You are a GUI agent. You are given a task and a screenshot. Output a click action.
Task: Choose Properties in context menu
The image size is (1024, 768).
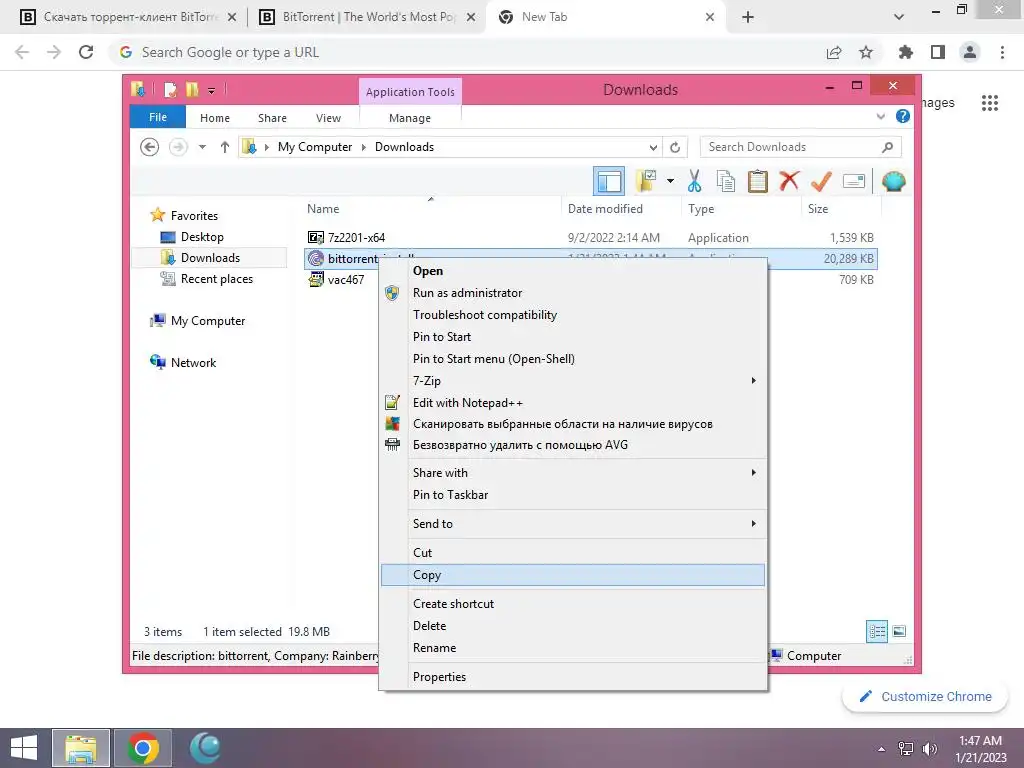coord(573,677)
